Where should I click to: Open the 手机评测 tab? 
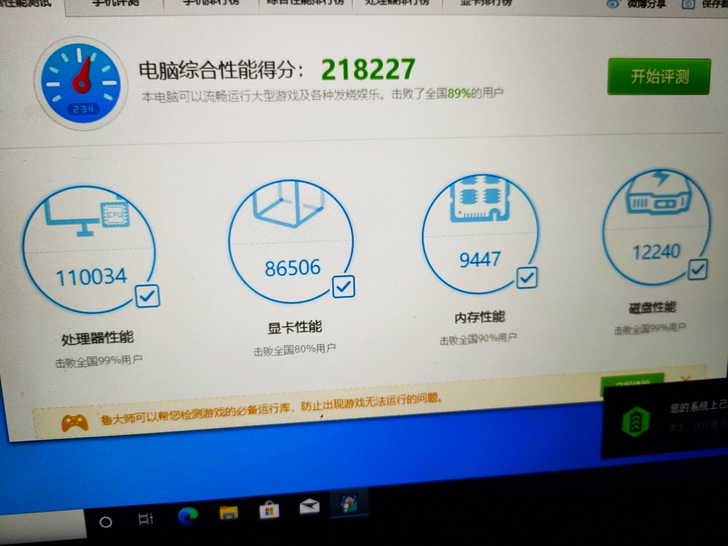pos(115,4)
